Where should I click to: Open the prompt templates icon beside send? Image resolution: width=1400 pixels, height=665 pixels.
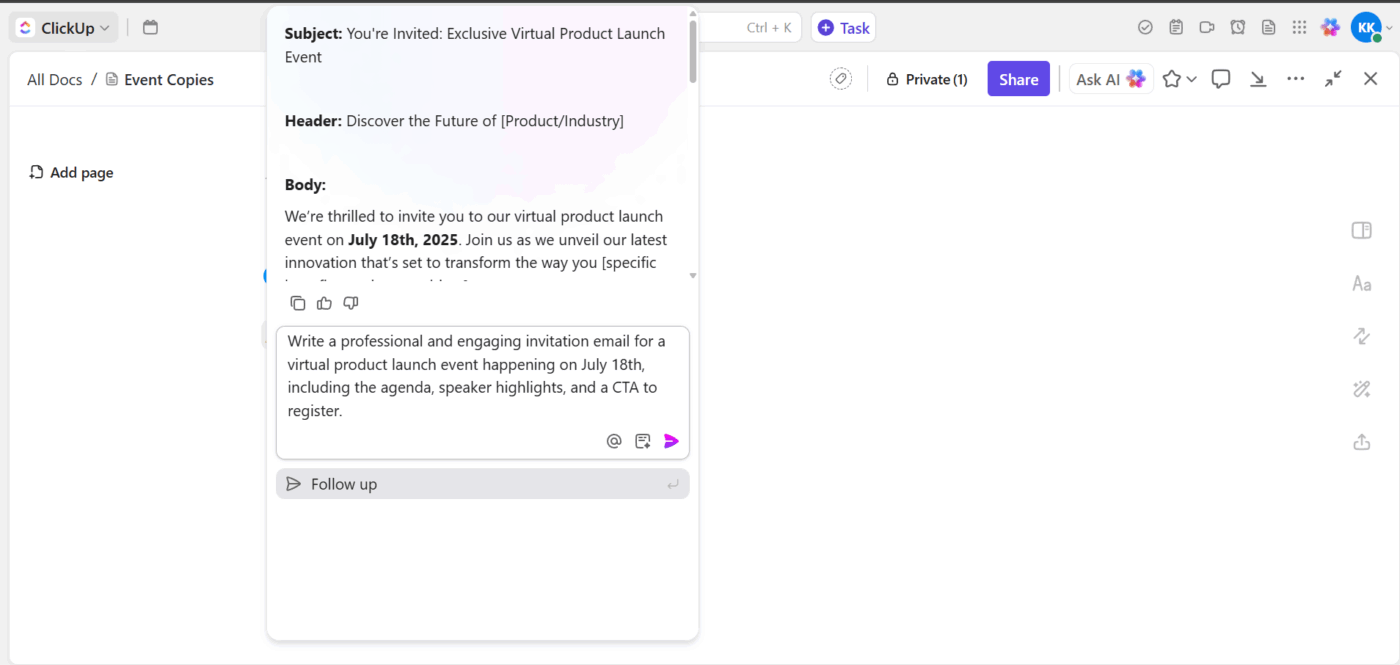coord(642,440)
